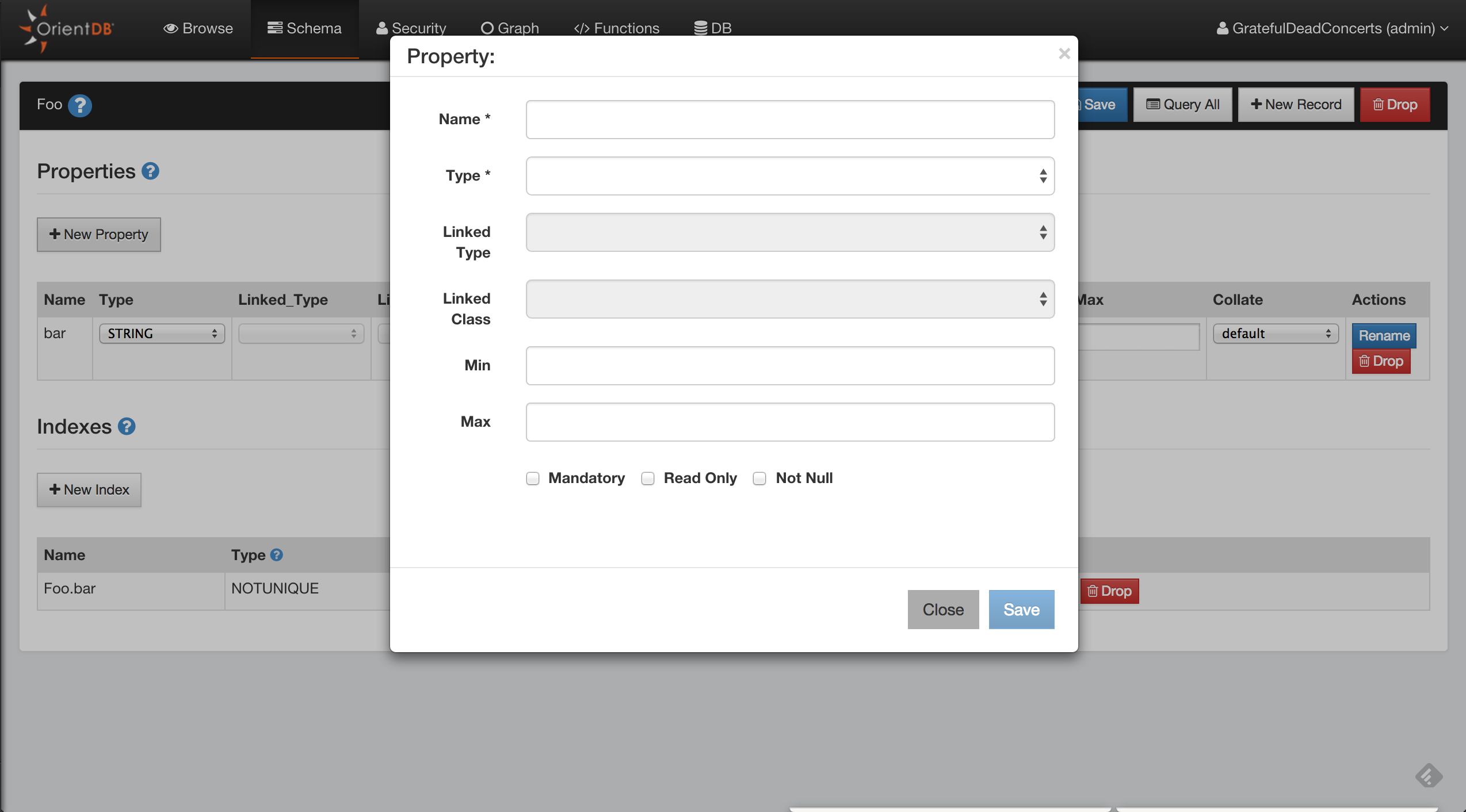Click the bottom-right corner diamond icon
This screenshot has width=1466, height=812.
[1429, 775]
